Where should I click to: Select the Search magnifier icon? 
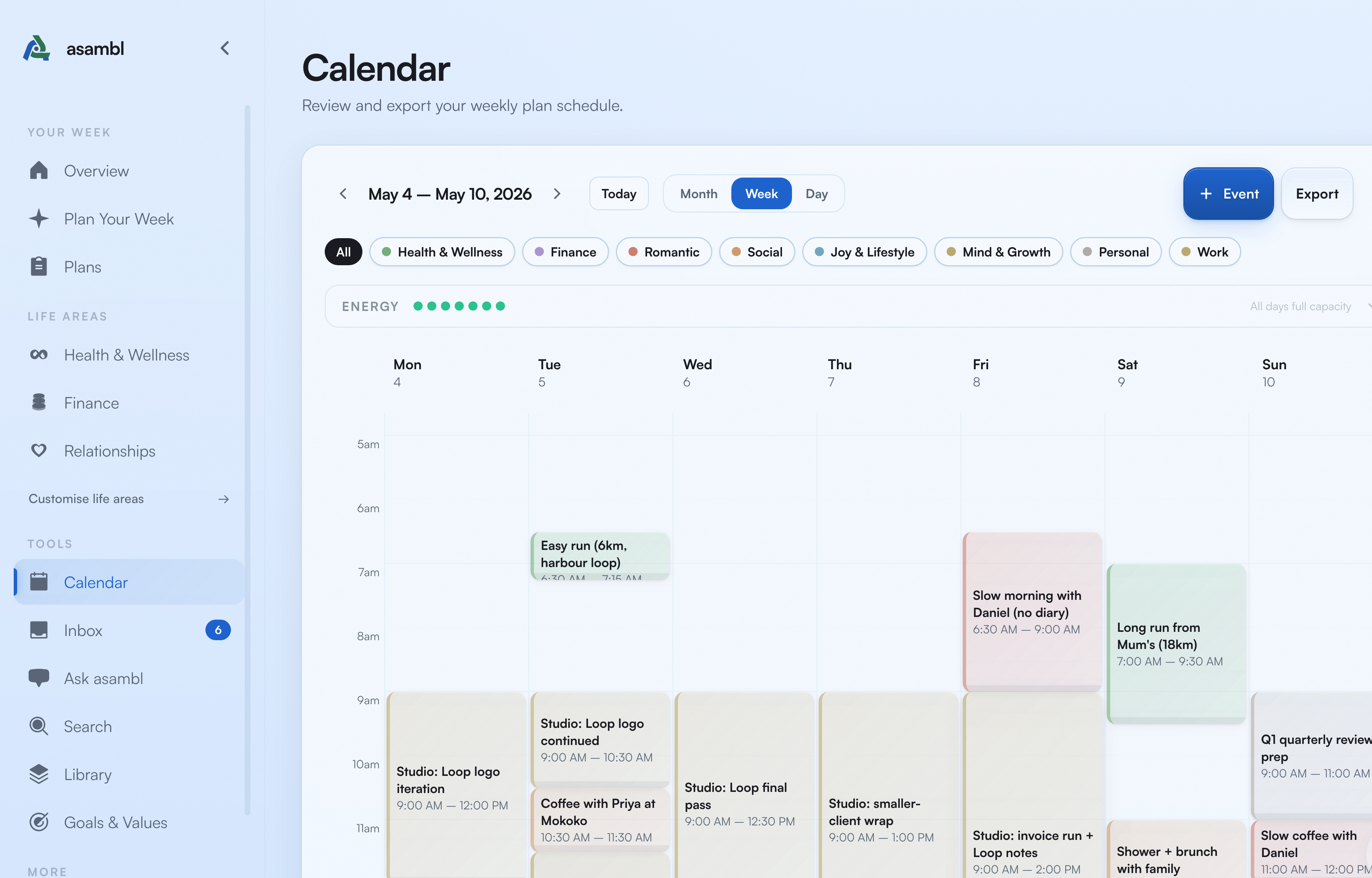(39, 726)
